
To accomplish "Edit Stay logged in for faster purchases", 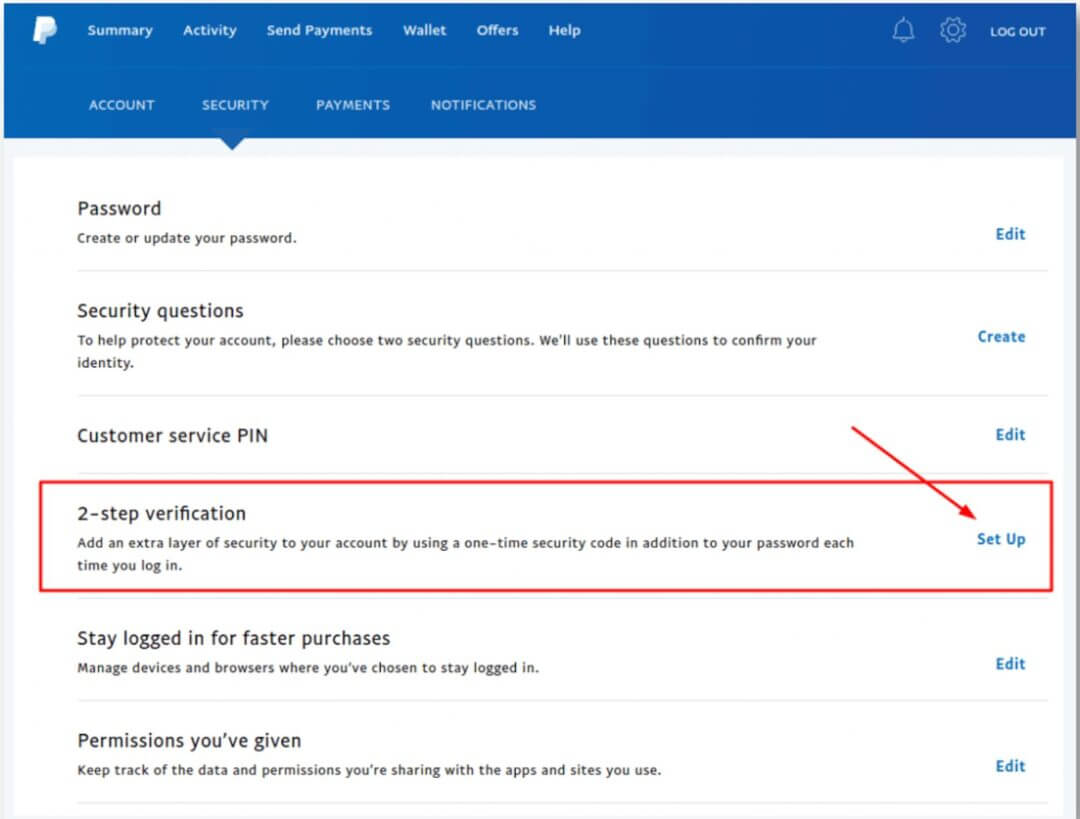I will click(x=1010, y=664).
